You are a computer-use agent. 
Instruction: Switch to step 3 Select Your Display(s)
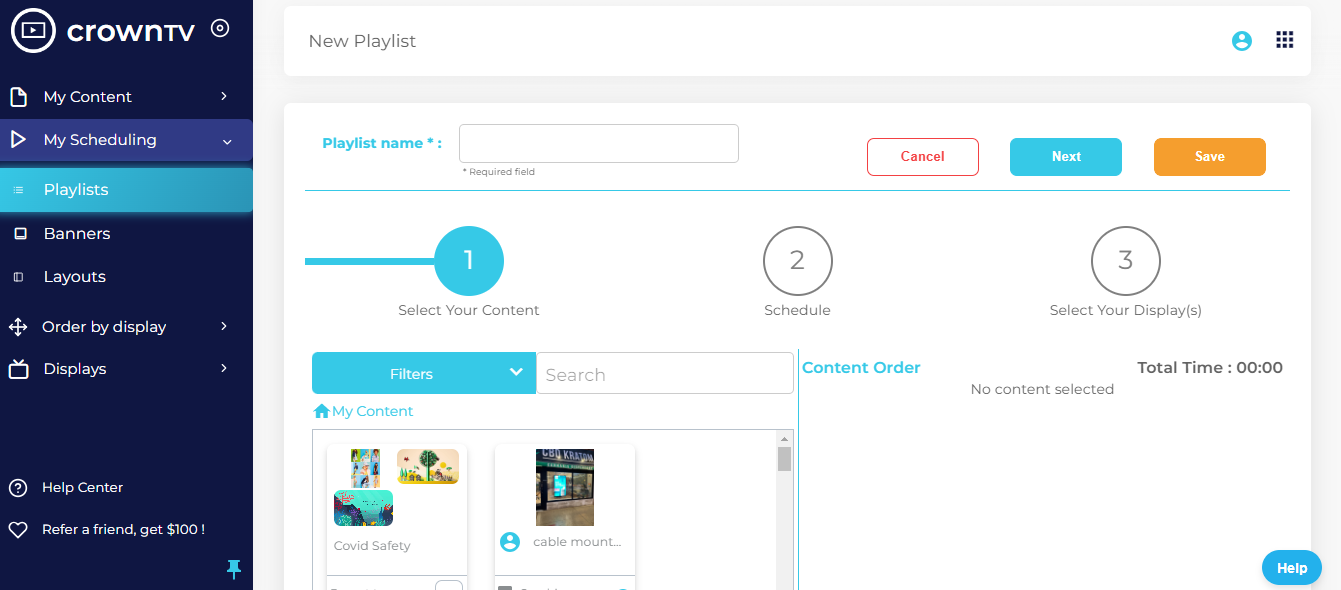[x=1125, y=260]
